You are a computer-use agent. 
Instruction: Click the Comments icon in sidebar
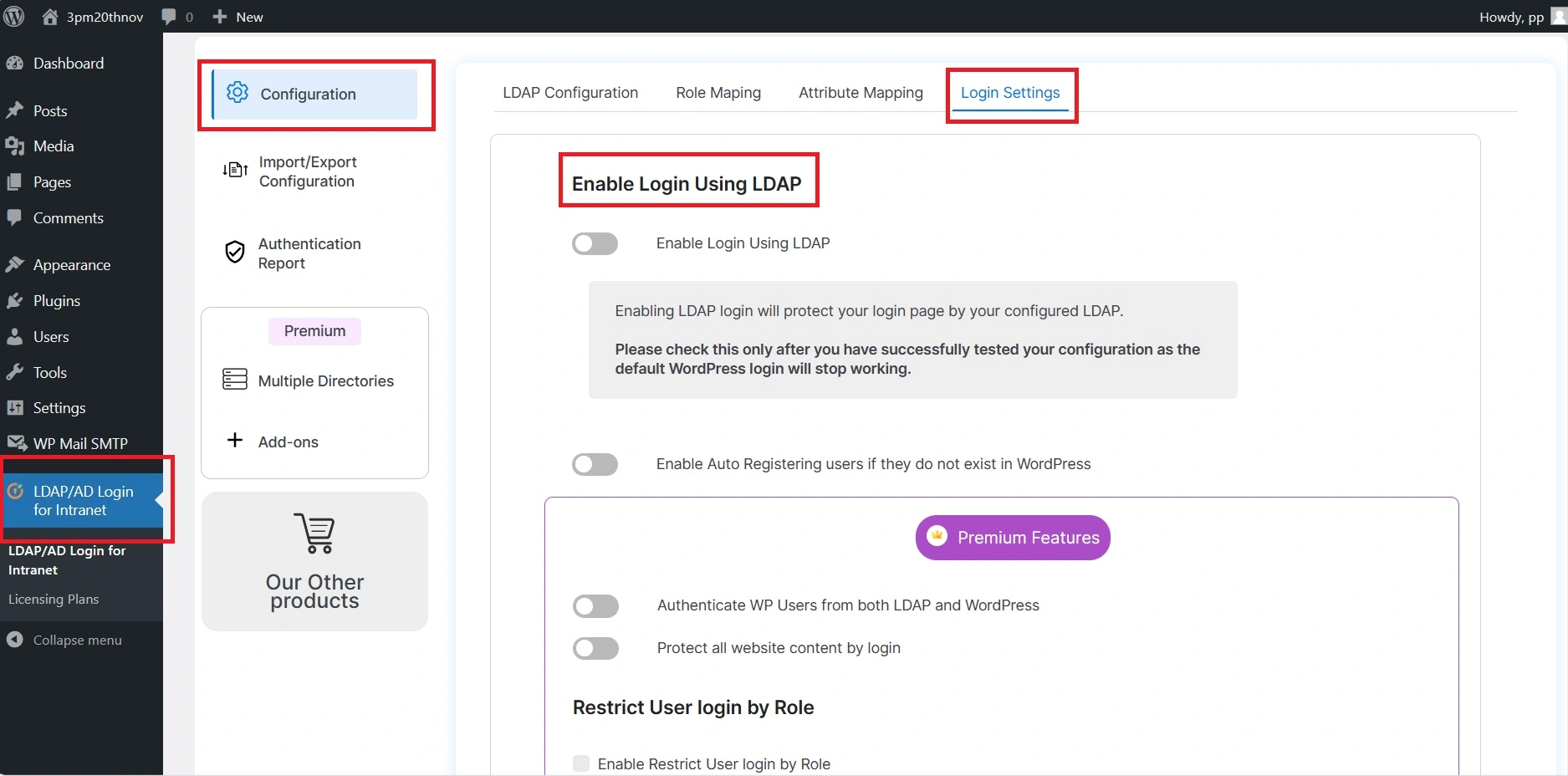pyautogui.click(x=14, y=217)
